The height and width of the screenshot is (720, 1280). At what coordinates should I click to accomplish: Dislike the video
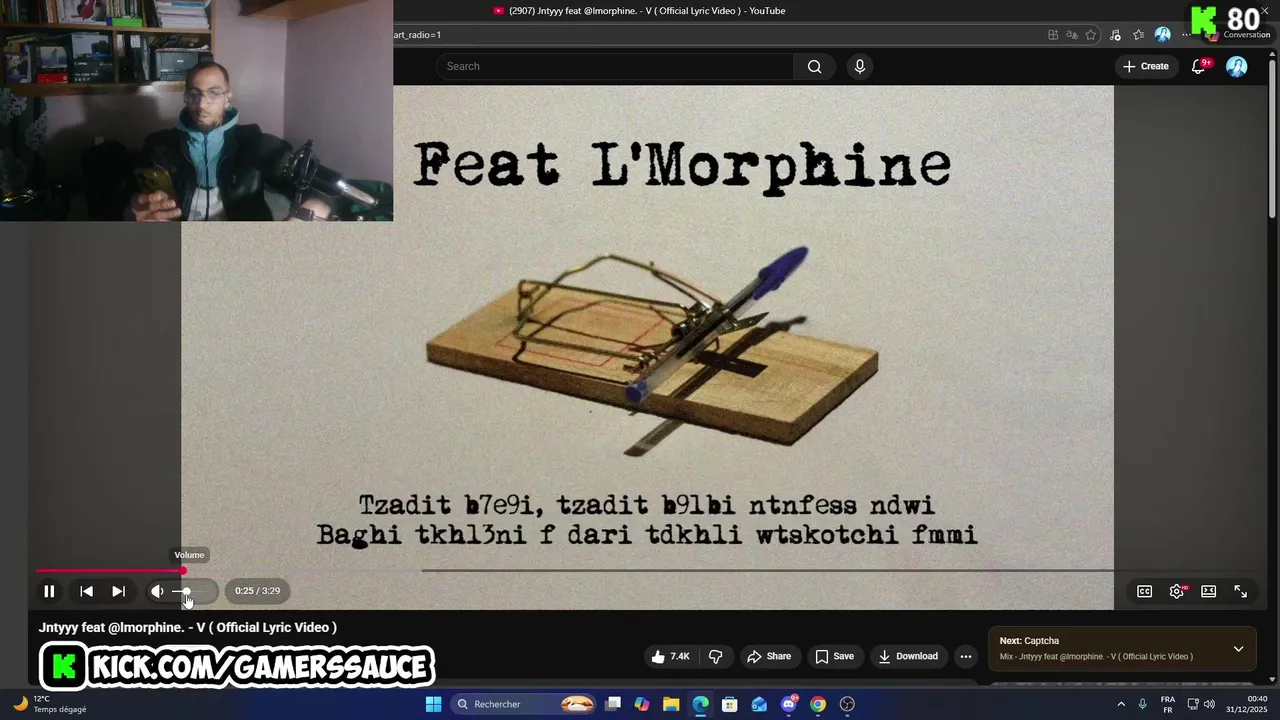[715, 656]
